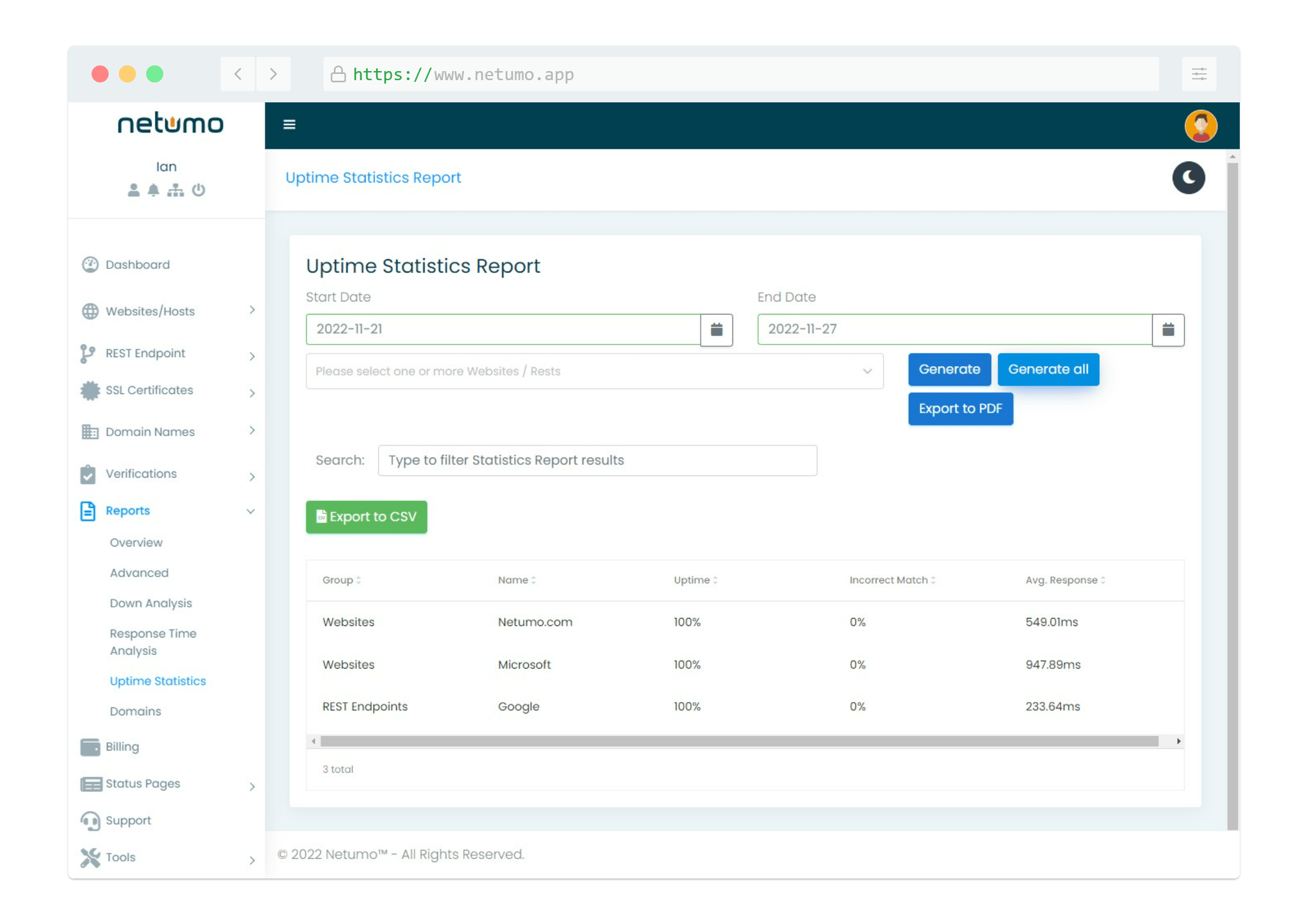Open Response Time Analysis report

point(153,643)
